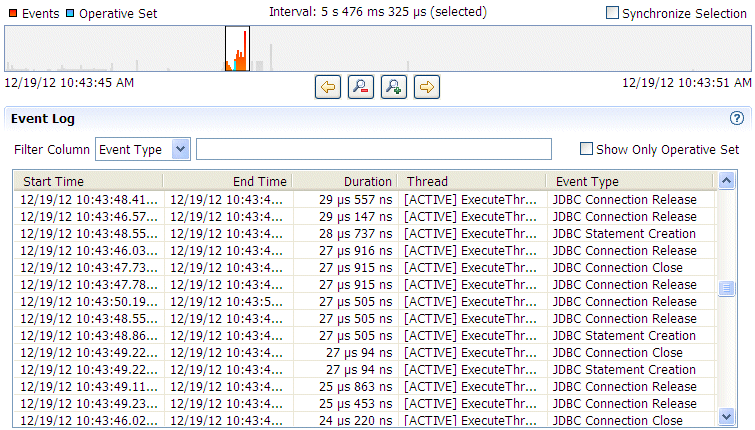Viewport: 755px width, 430px height.
Task: Select the 29 µs 557 ns event row
Action: 364,199
